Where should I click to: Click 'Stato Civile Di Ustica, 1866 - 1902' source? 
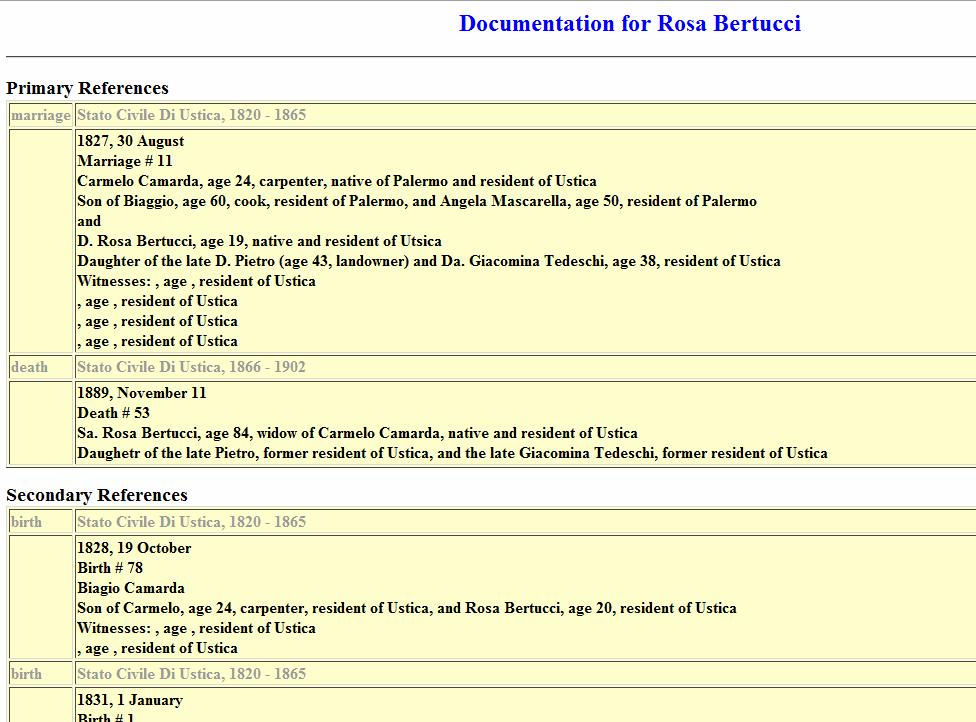[x=191, y=367]
